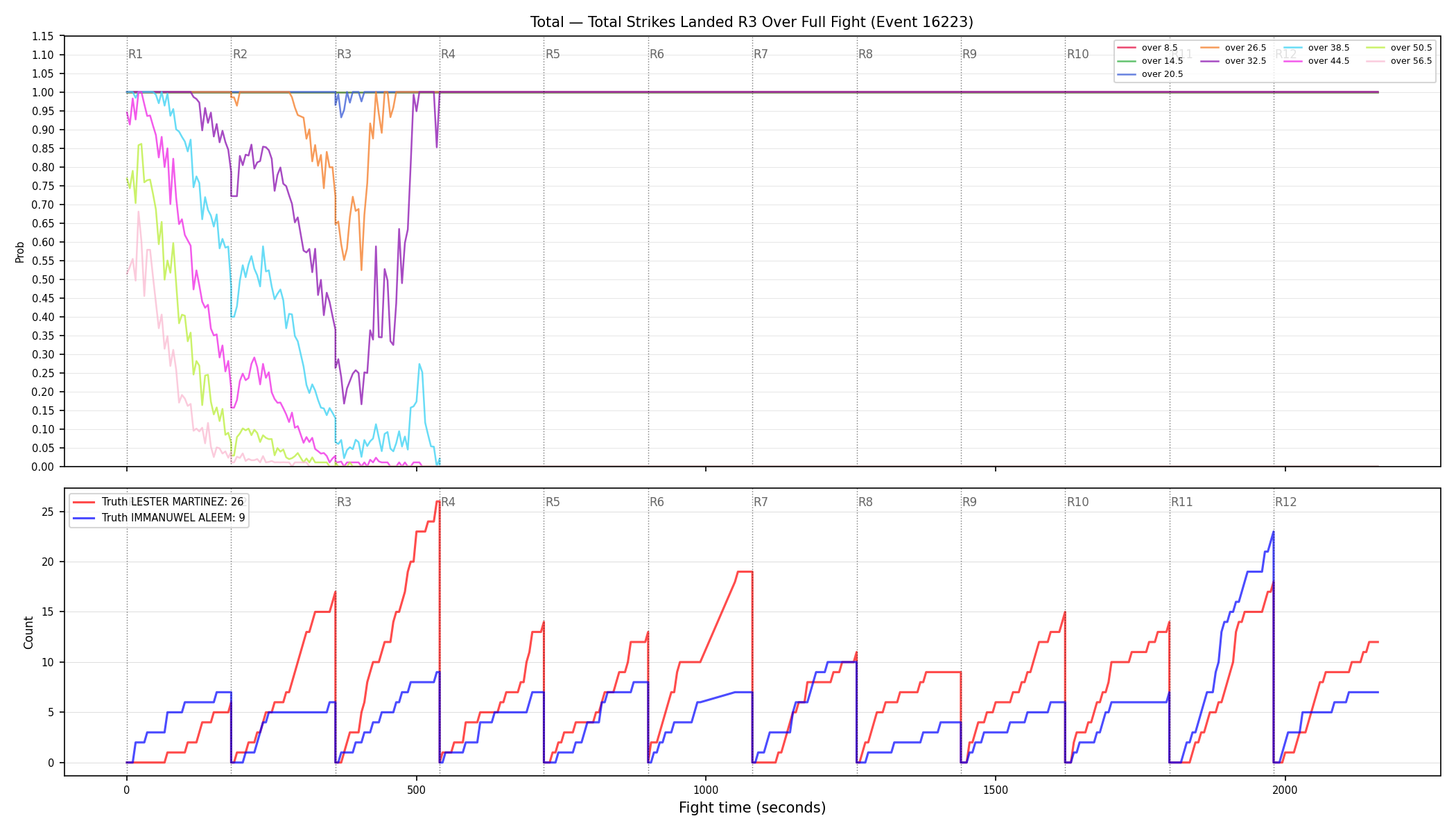
Task: Click the R3 round label in the probability chart
Action: coord(344,54)
